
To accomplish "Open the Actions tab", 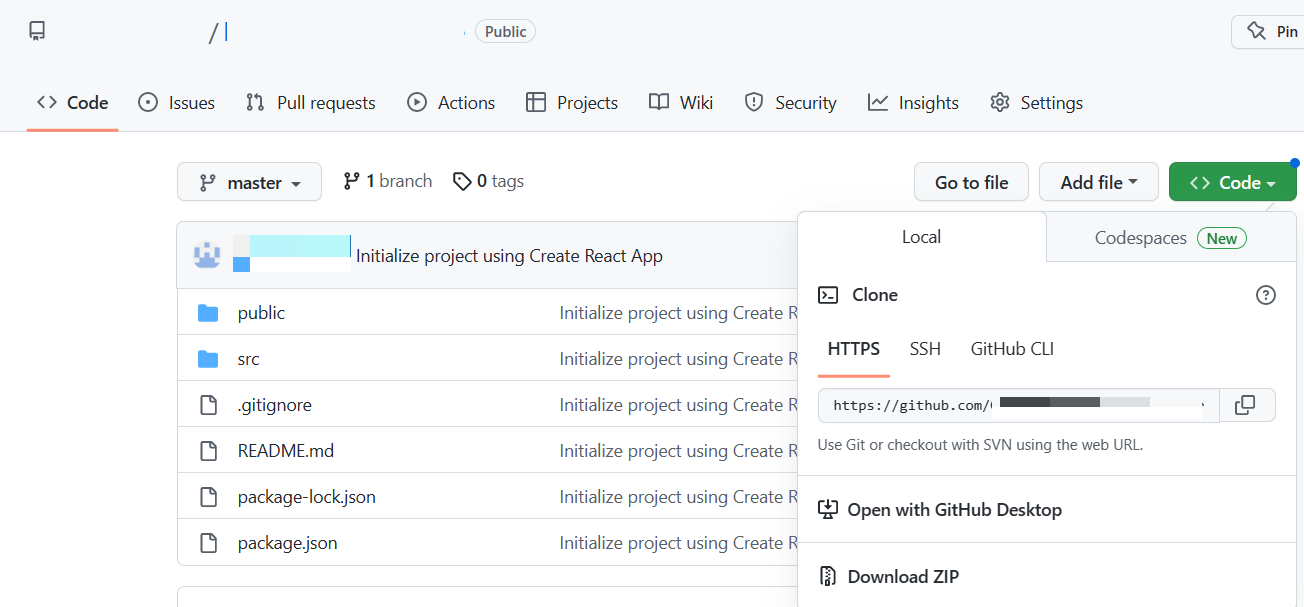I will [x=452, y=102].
